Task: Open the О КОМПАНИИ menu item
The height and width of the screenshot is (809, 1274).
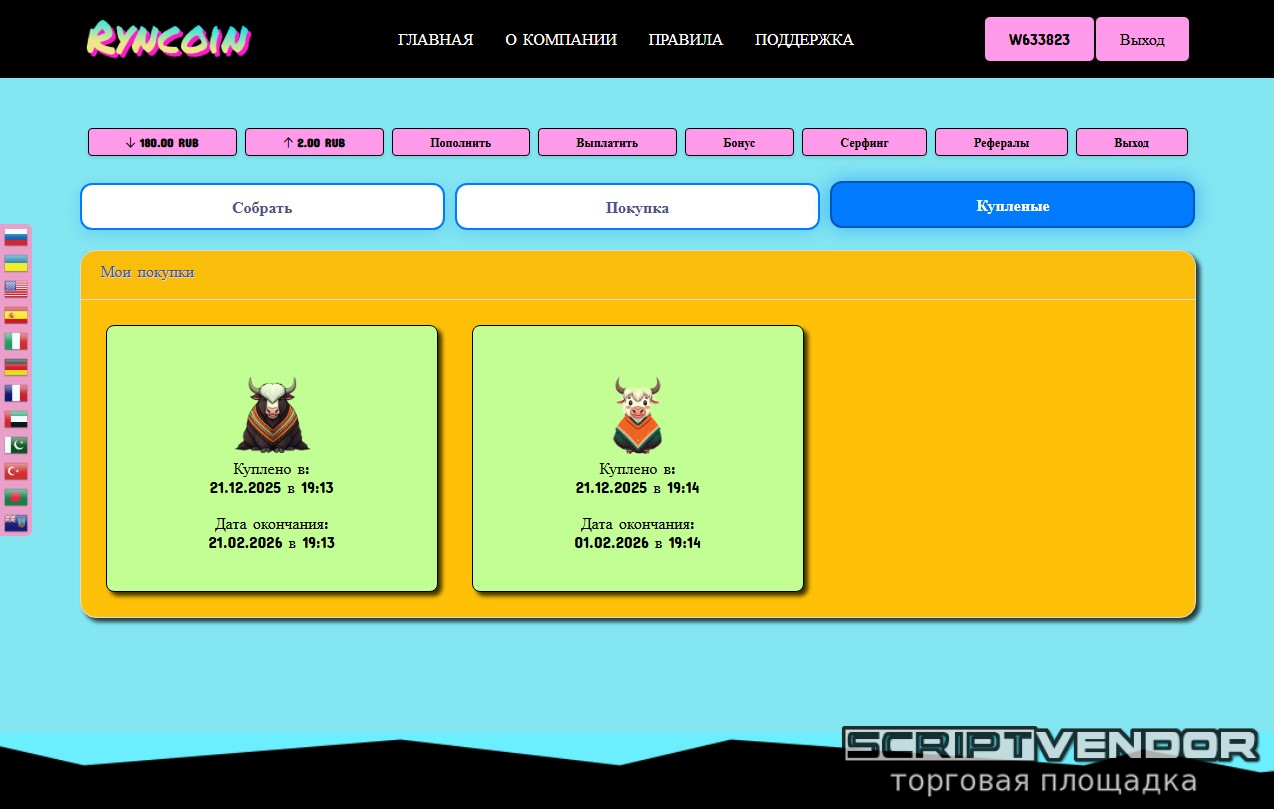Action: 561,40
